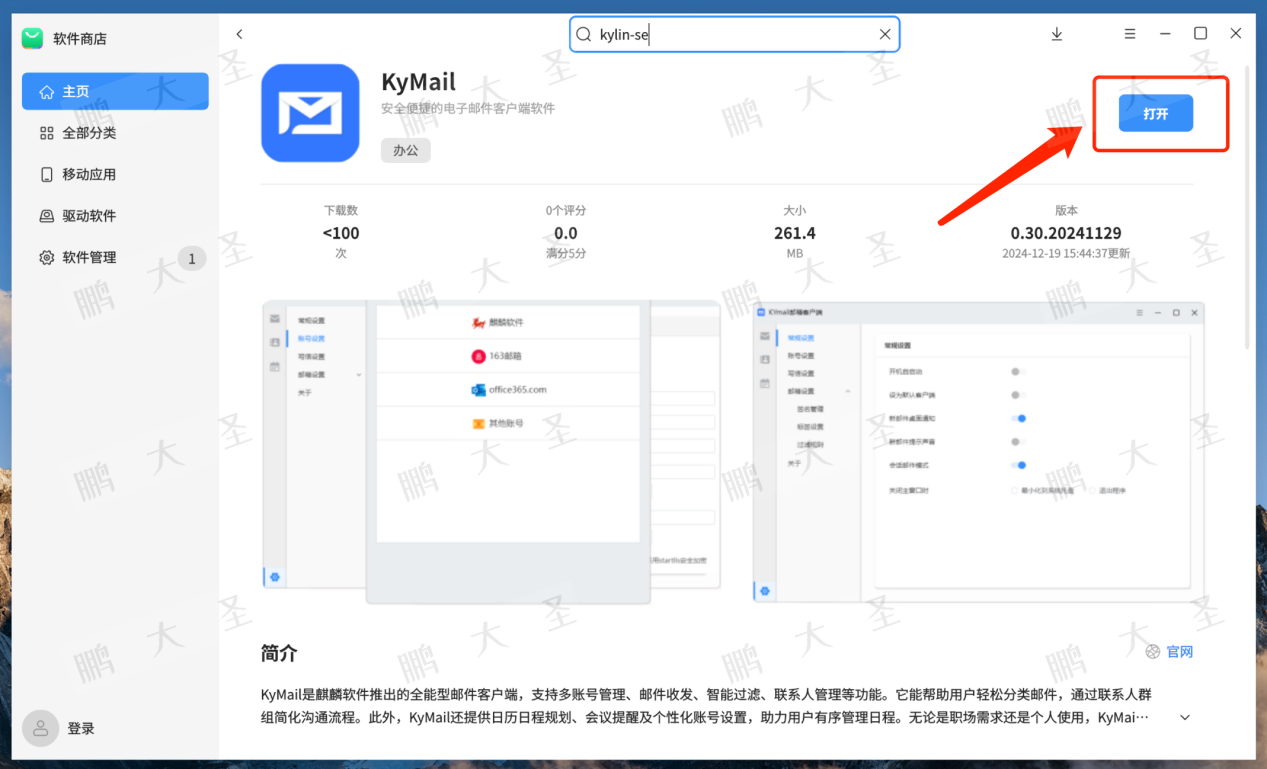Focus the kylin-se search box
Screen dimensions: 1267x769
735,34
